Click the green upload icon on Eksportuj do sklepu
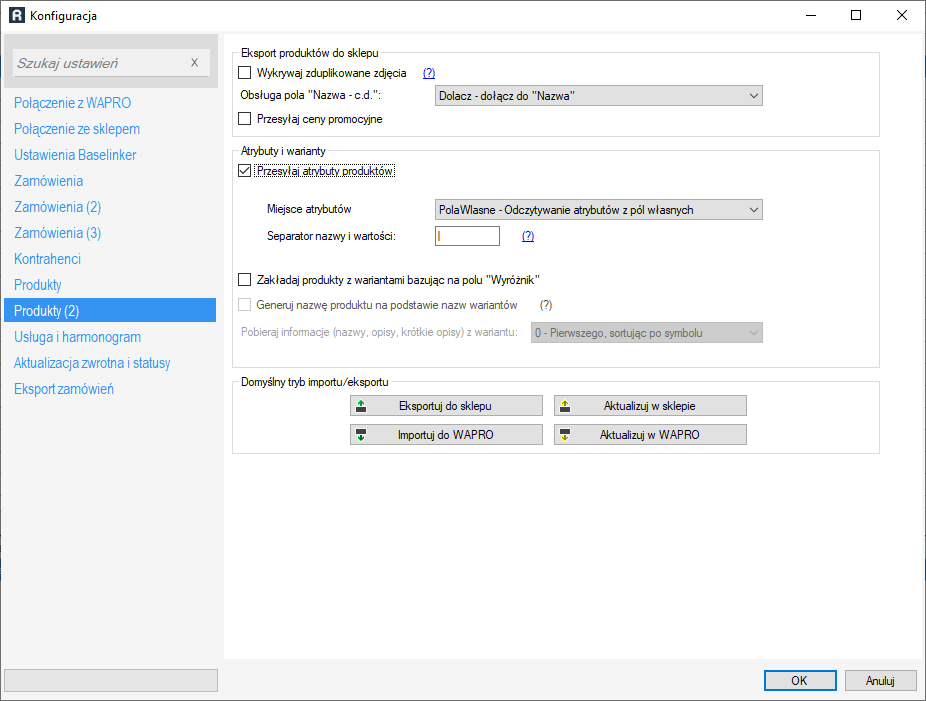The image size is (926, 701). point(361,406)
